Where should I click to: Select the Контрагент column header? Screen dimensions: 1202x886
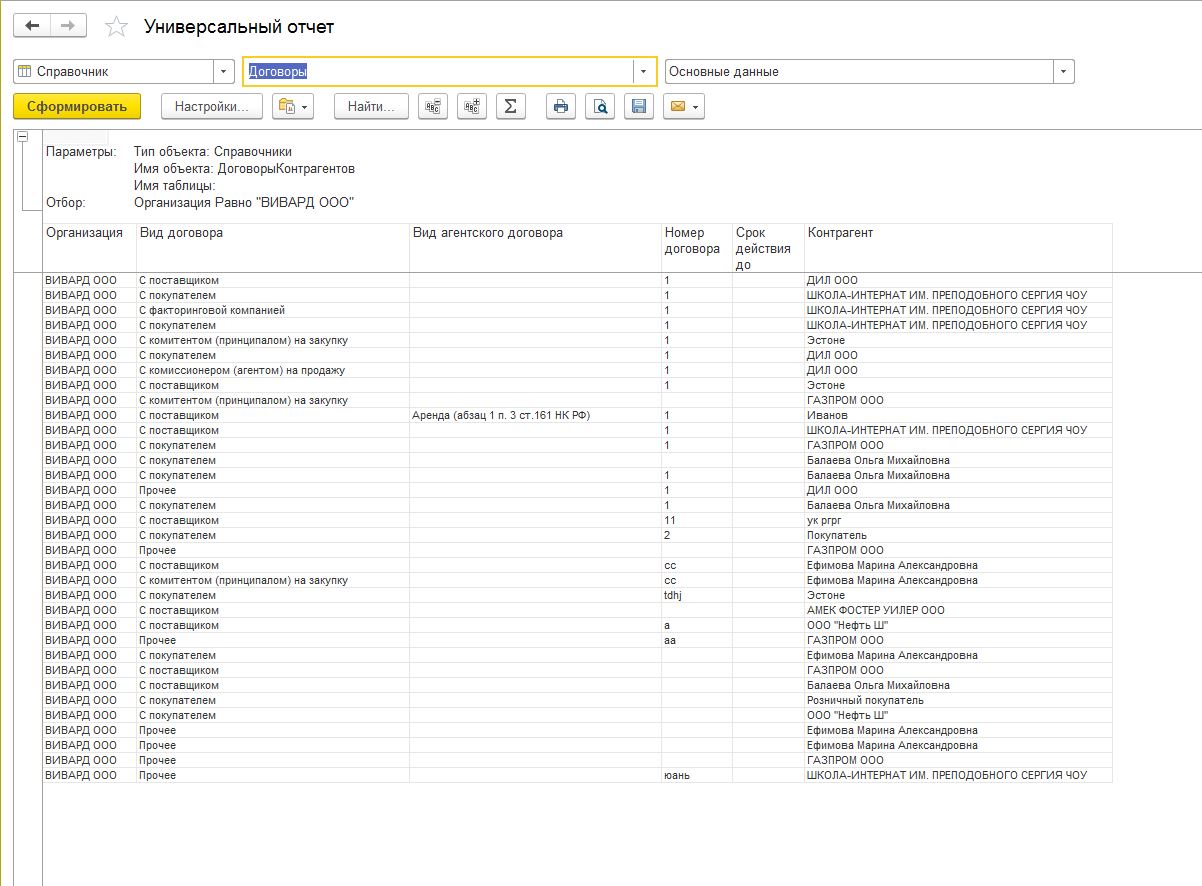pos(958,247)
